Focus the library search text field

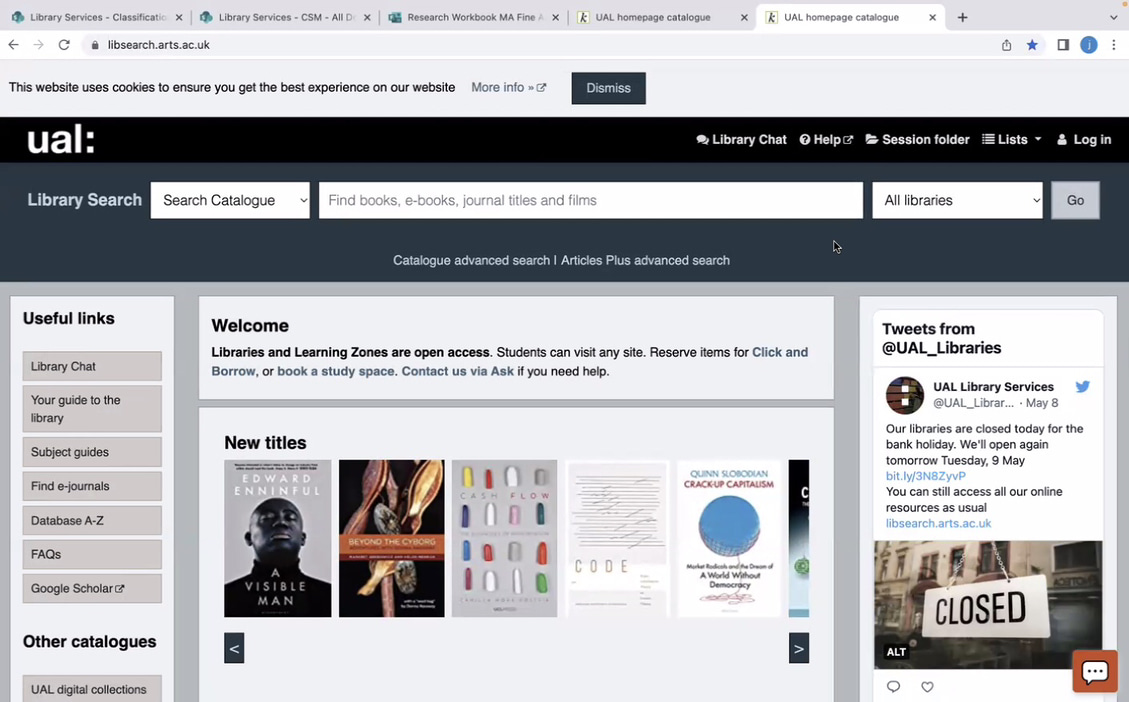pos(590,200)
